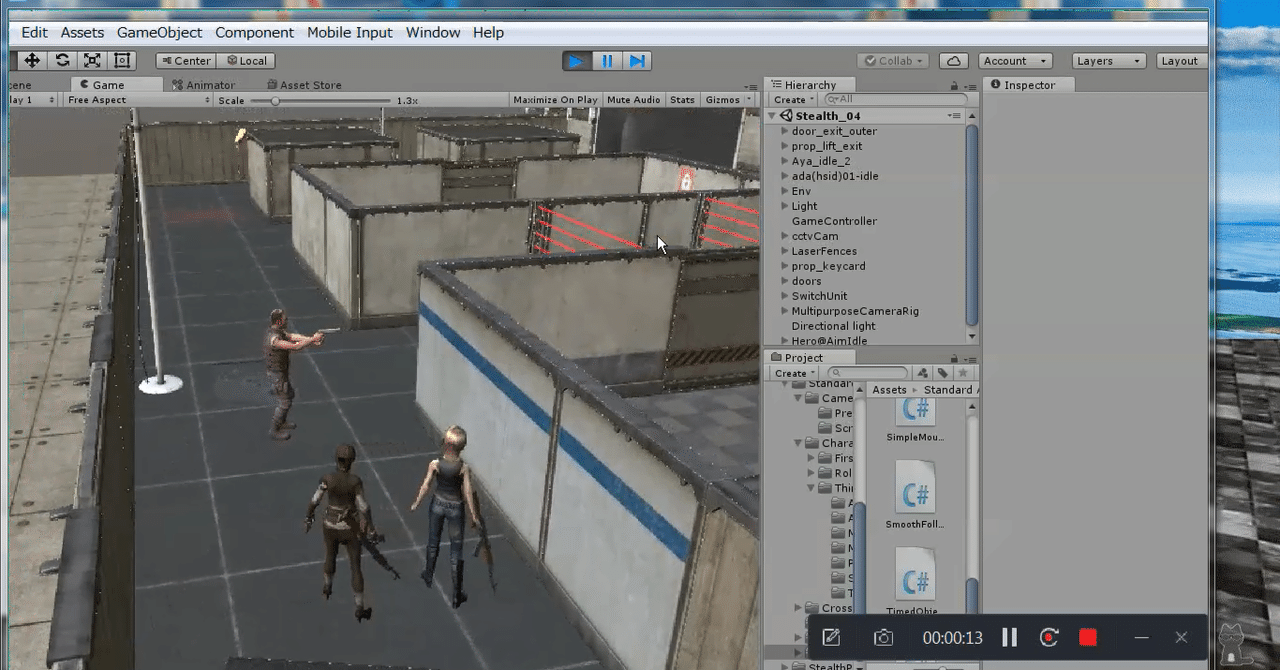Open the Window menu
Screen dimensions: 1280x670
point(432,32)
